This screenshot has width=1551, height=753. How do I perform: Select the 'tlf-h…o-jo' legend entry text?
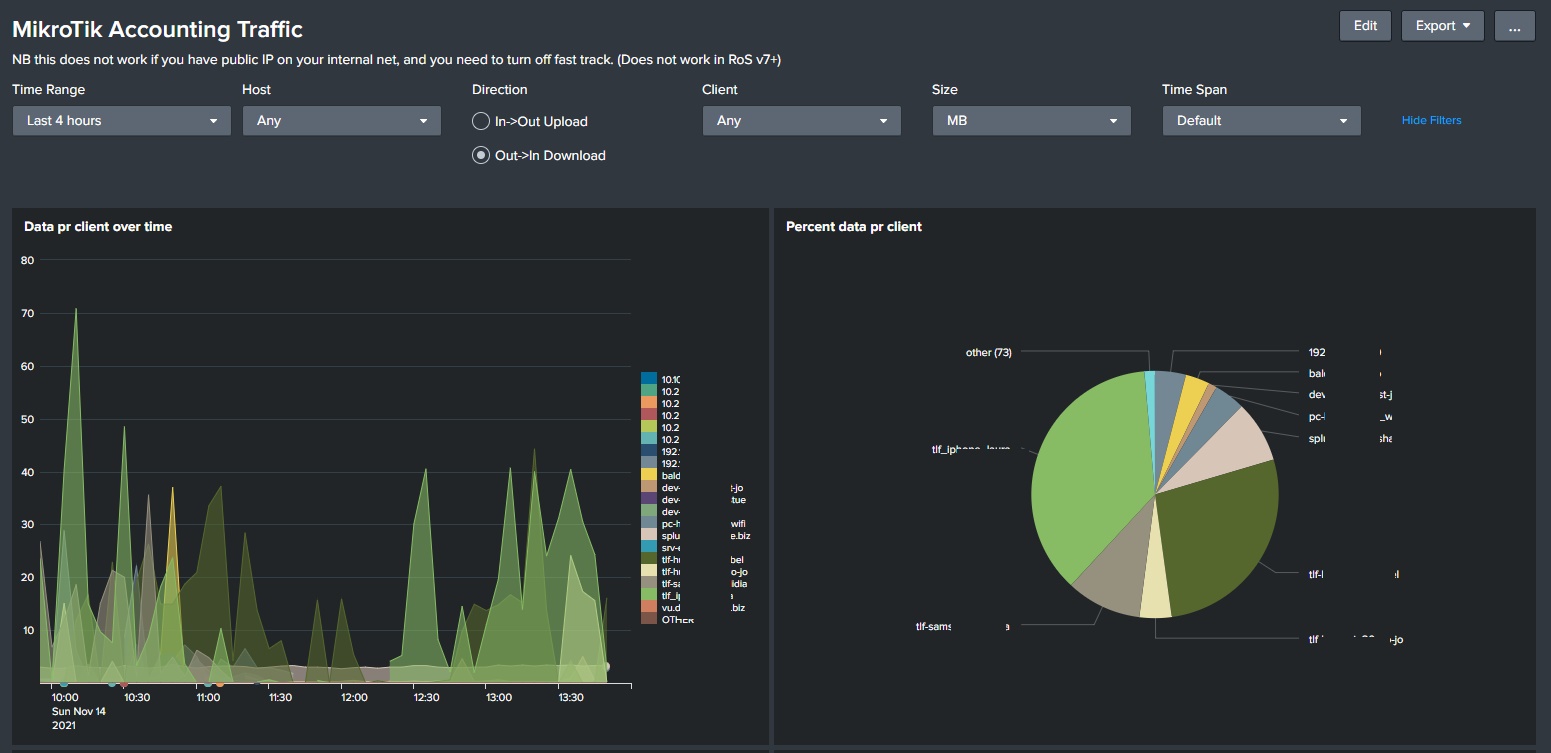pos(704,571)
